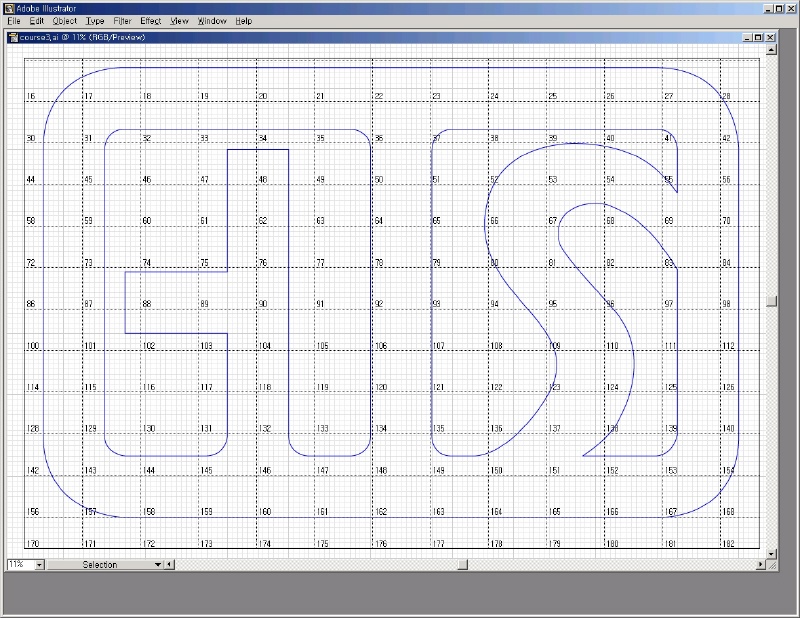Click the Adobe Illustrator title bar icon
800x618 pixels.
(x=9, y=8)
